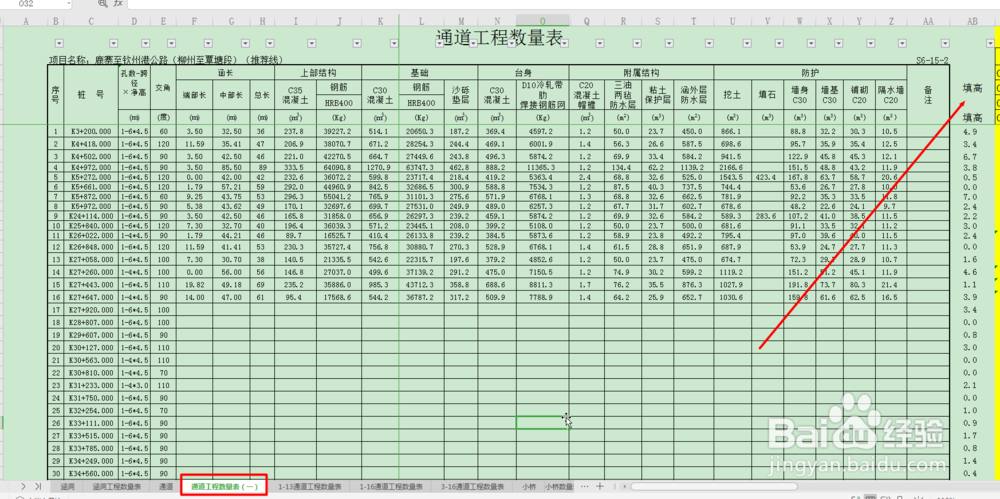The height and width of the screenshot is (499, 1000).
Task: Show more sheets via ellipsis button
Action: (x=585, y=486)
